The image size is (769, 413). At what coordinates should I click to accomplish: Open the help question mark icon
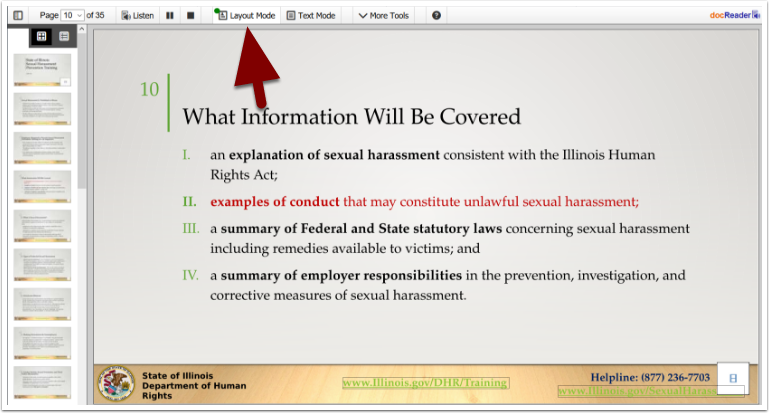coord(436,16)
